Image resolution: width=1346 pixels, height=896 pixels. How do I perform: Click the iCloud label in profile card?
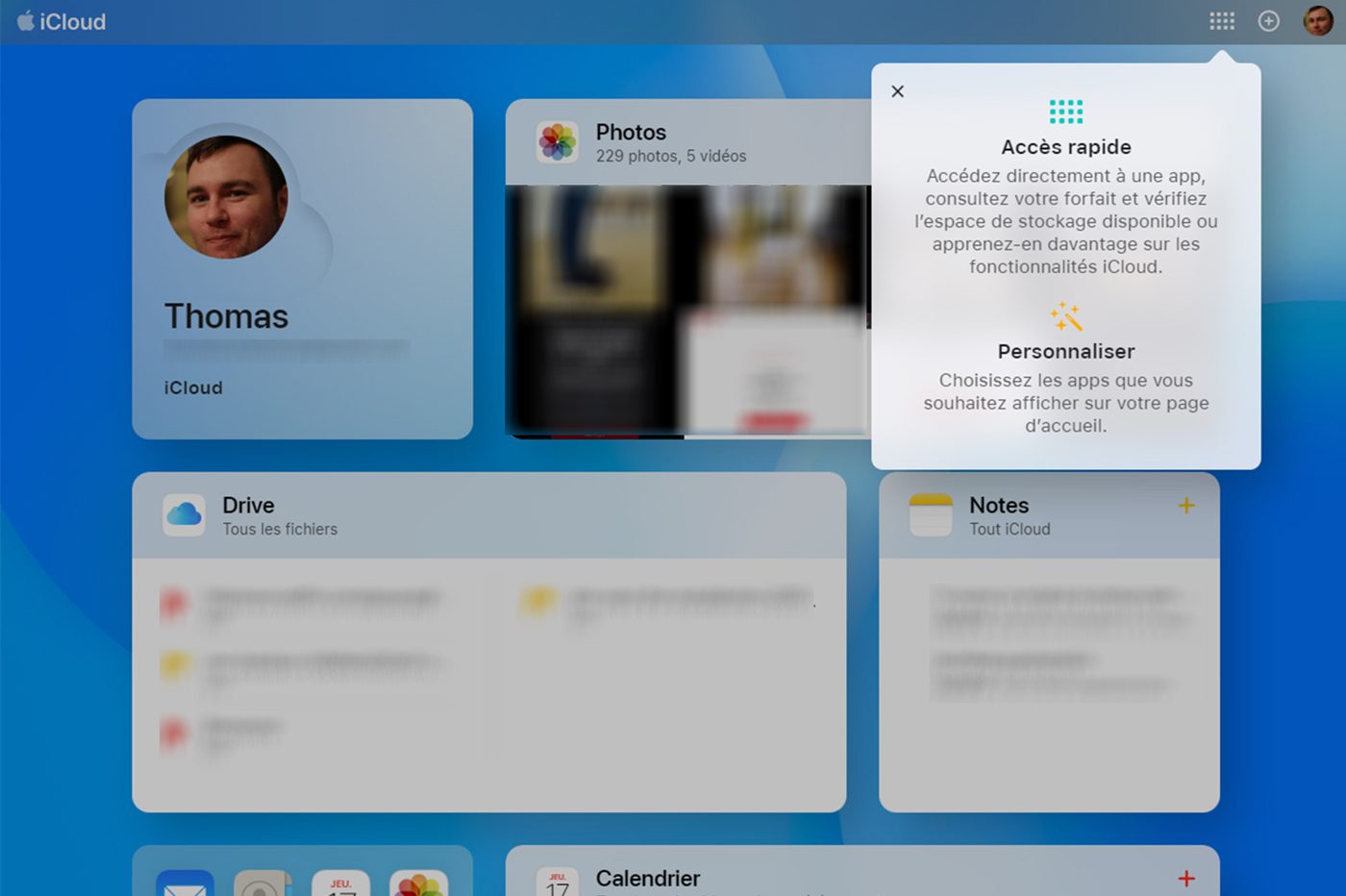[193, 387]
